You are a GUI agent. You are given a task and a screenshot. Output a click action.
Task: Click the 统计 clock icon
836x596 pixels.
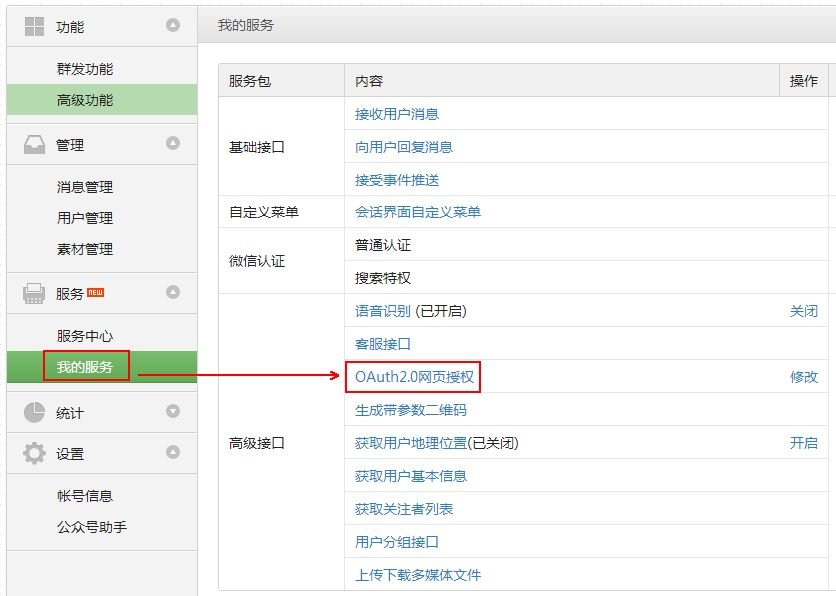click(x=33, y=410)
